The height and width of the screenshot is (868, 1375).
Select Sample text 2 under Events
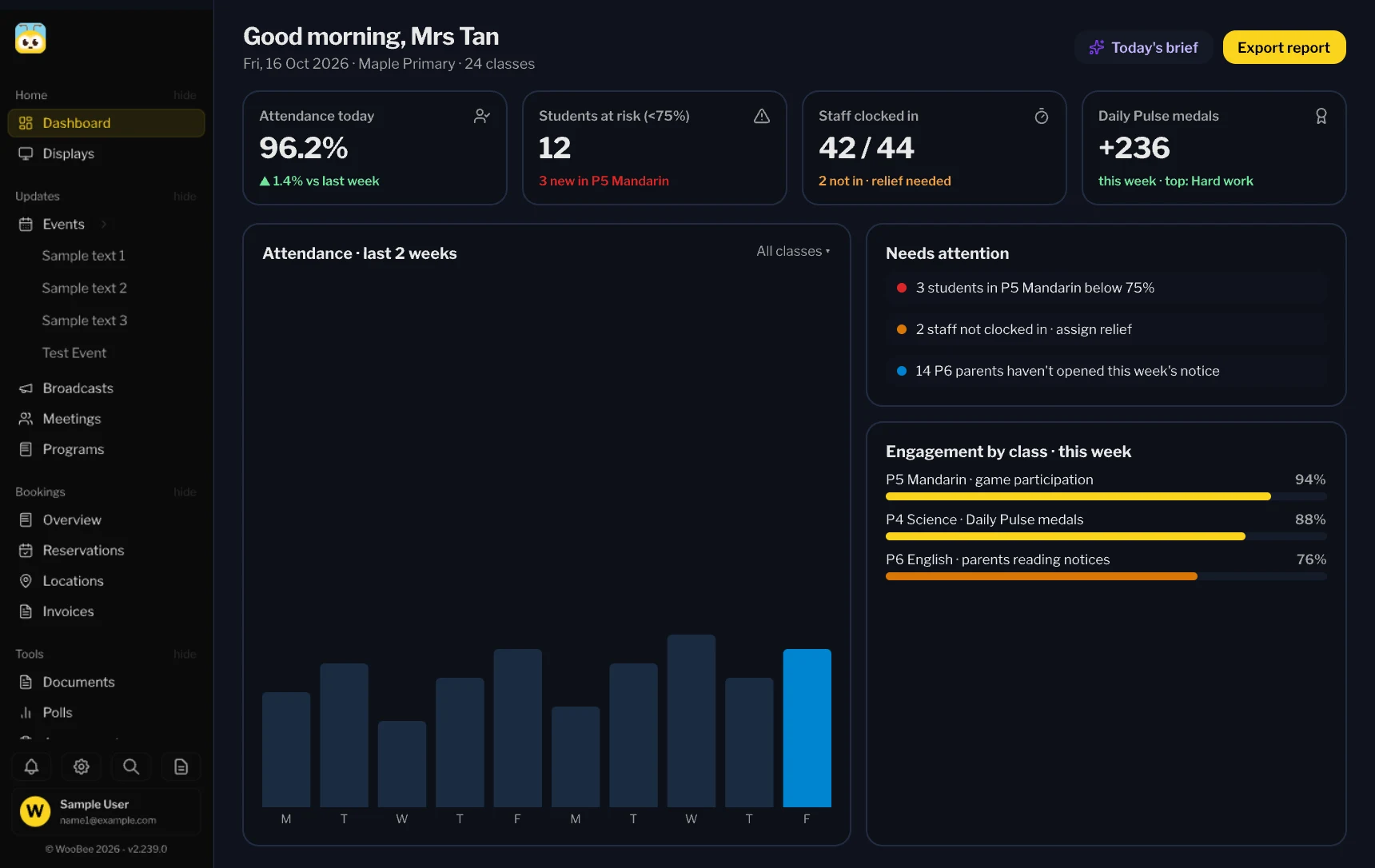pos(84,288)
